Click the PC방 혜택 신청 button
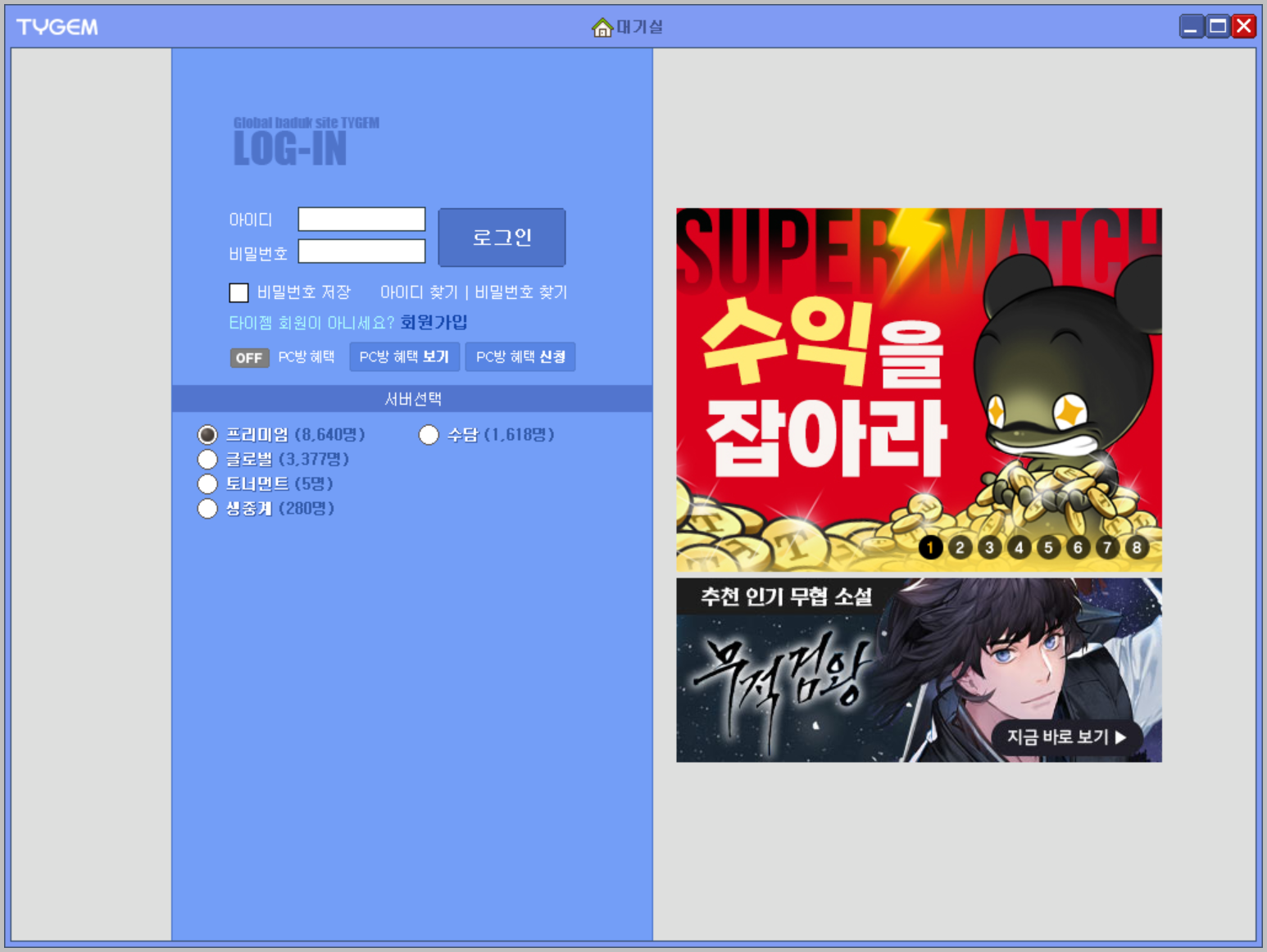 (x=520, y=357)
